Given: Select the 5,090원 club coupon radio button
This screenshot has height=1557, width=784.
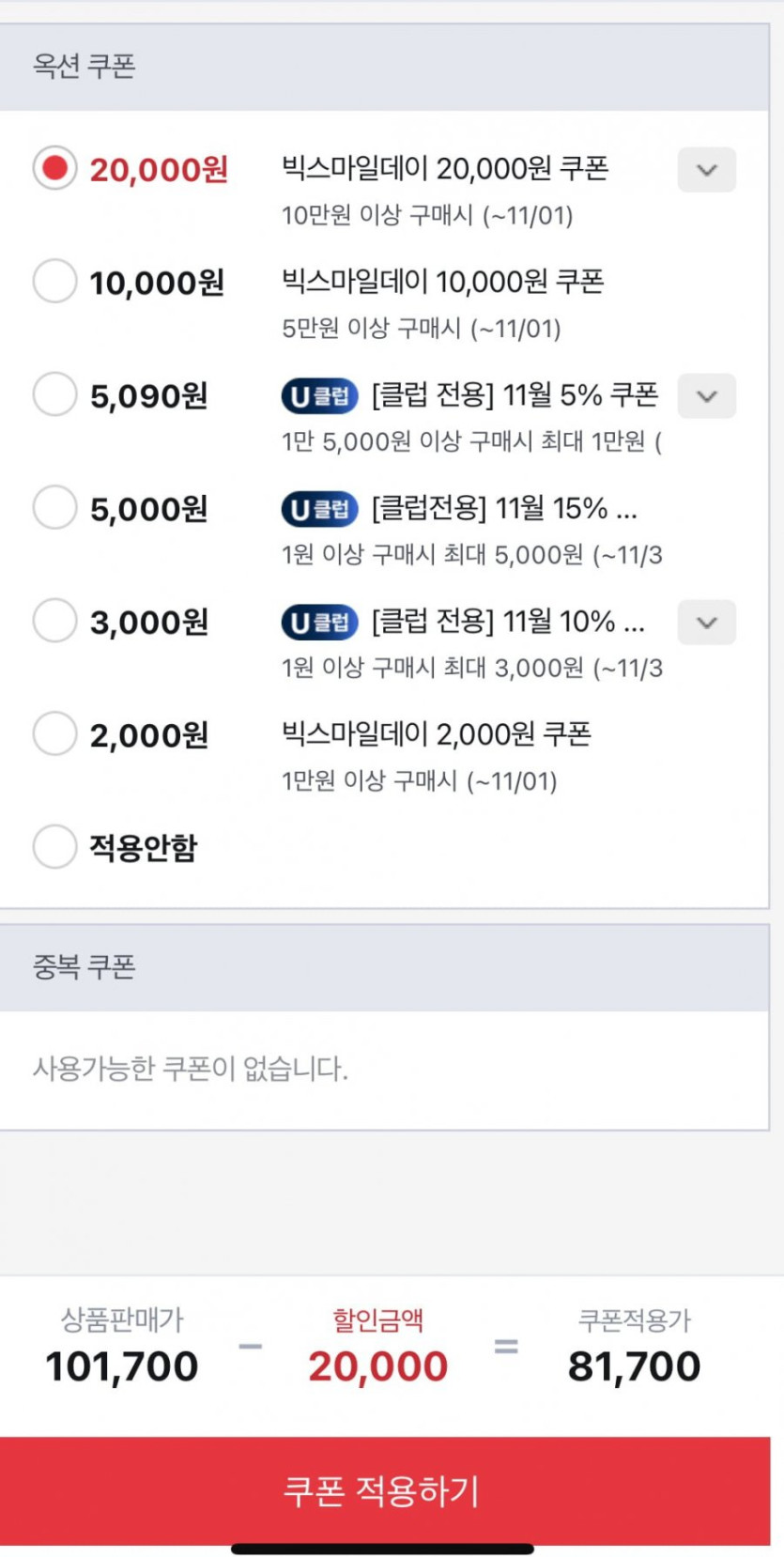Looking at the screenshot, I should (x=54, y=394).
